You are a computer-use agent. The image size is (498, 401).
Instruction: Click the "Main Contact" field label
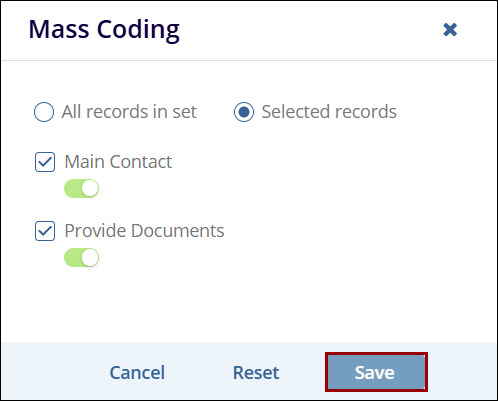point(118,162)
